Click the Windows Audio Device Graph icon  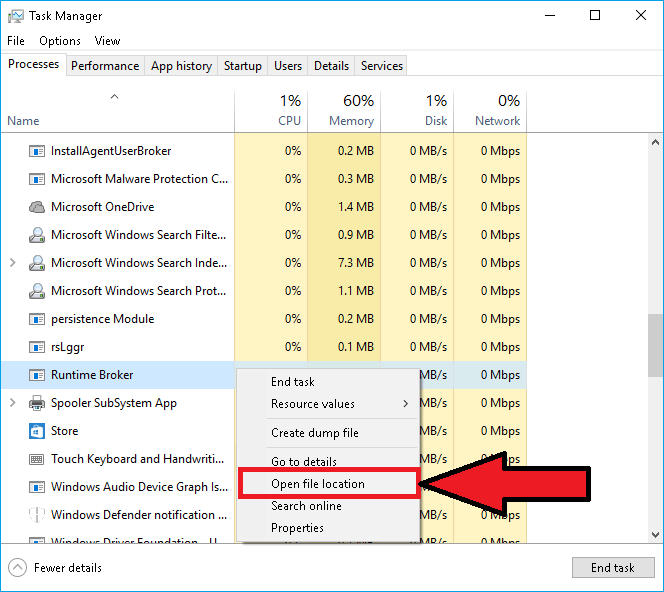(x=37, y=487)
